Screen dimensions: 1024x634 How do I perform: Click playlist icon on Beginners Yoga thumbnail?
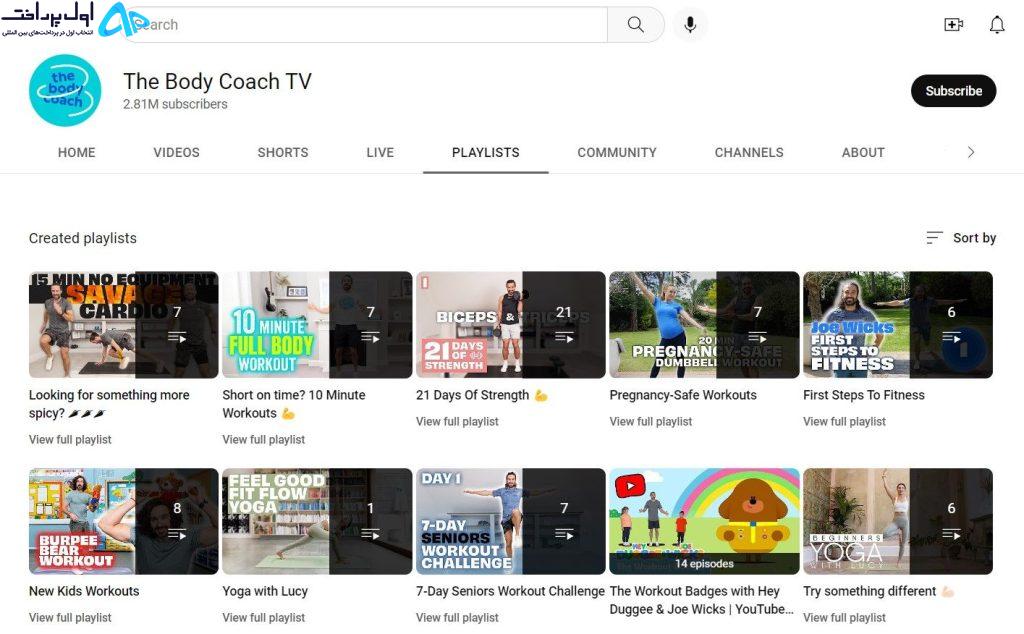click(x=952, y=534)
